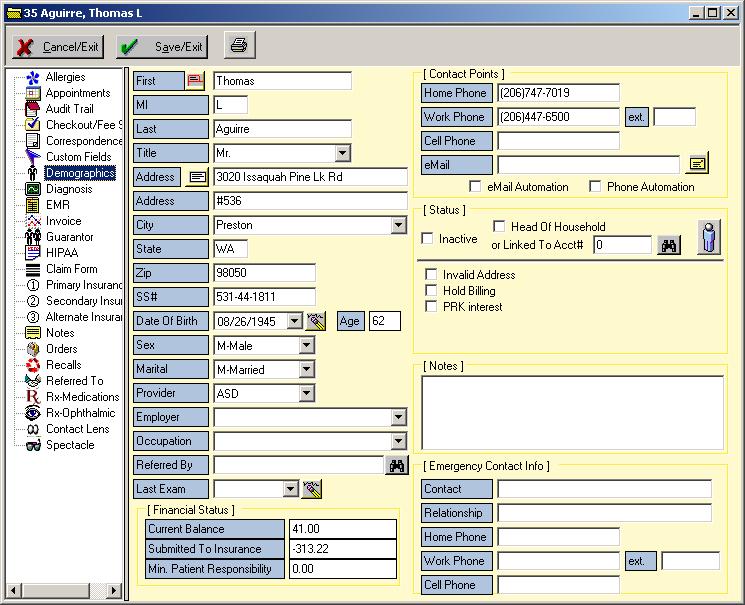Check the Hold Billing option

(432, 291)
